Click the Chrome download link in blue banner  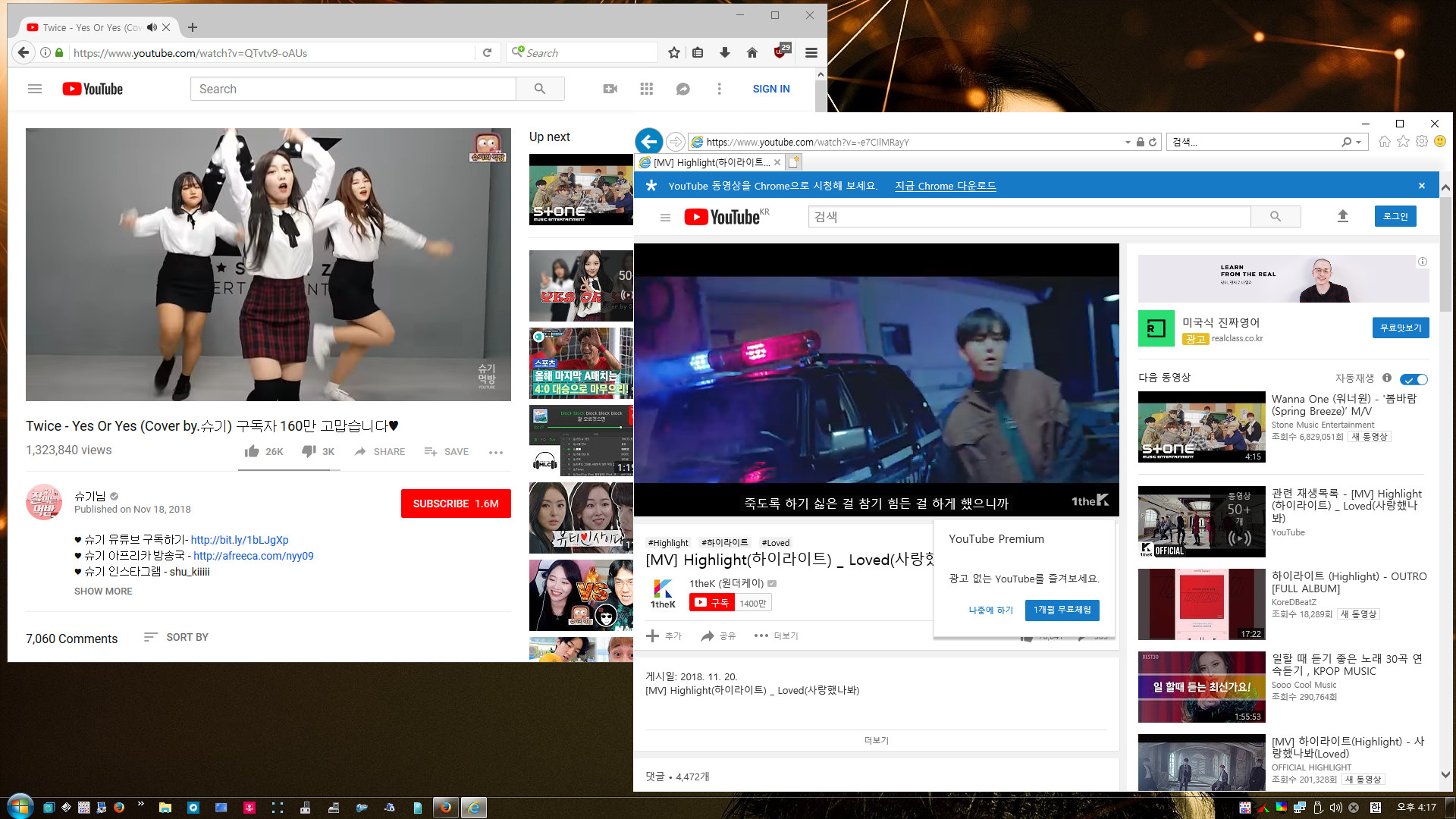point(945,186)
